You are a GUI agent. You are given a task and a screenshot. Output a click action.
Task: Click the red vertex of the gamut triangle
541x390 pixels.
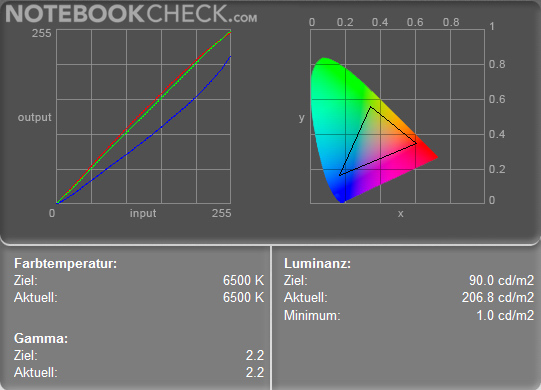tap(416, 143)
